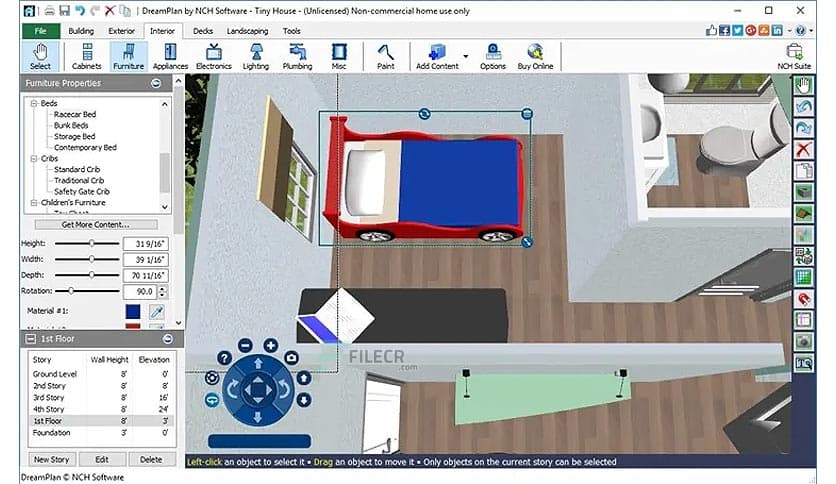836x484 pixels.
Task: Click the red X delete icon in right toolbar
Action: (x=802, y=149)
